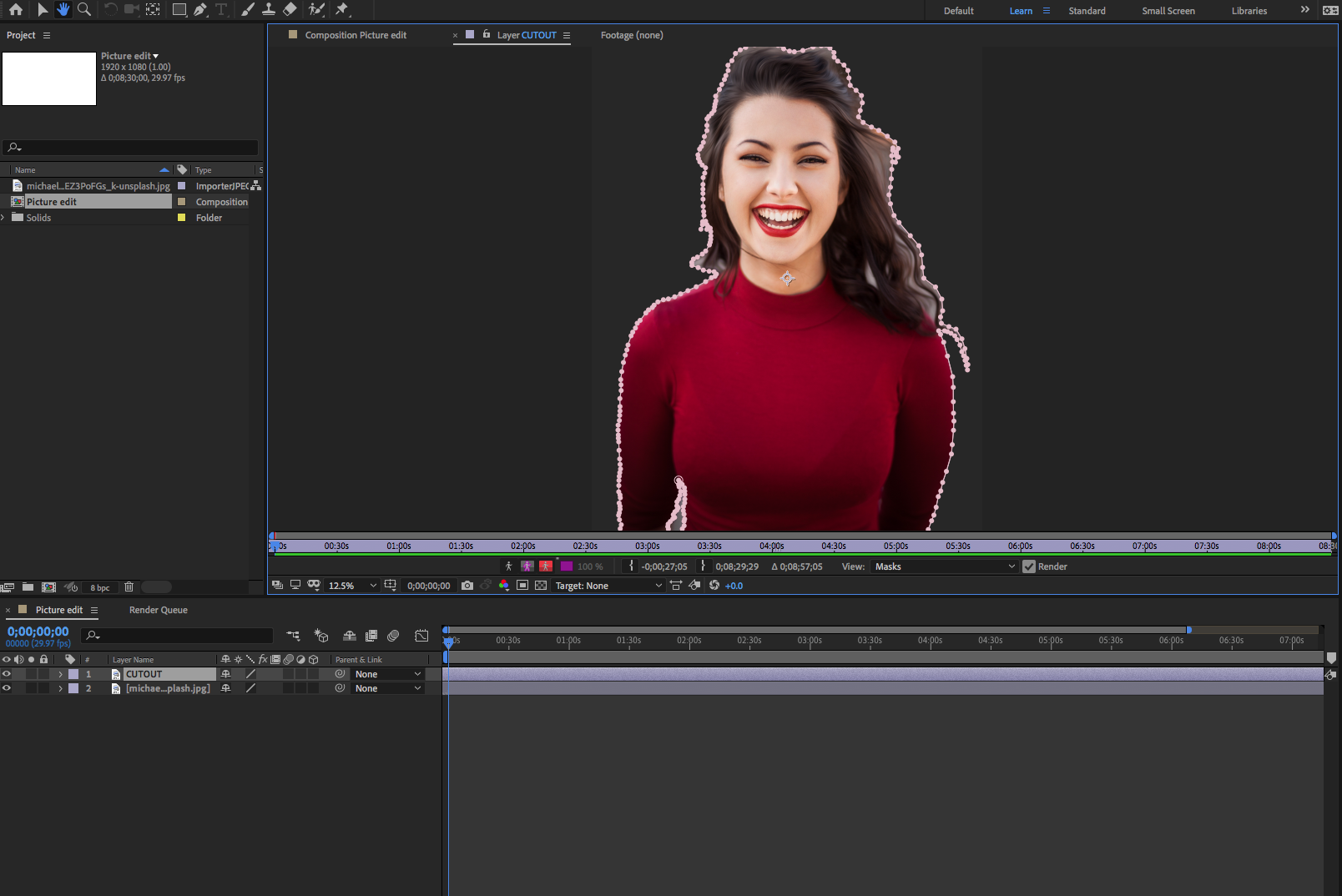Open the Project panel menu

(47, 35)
